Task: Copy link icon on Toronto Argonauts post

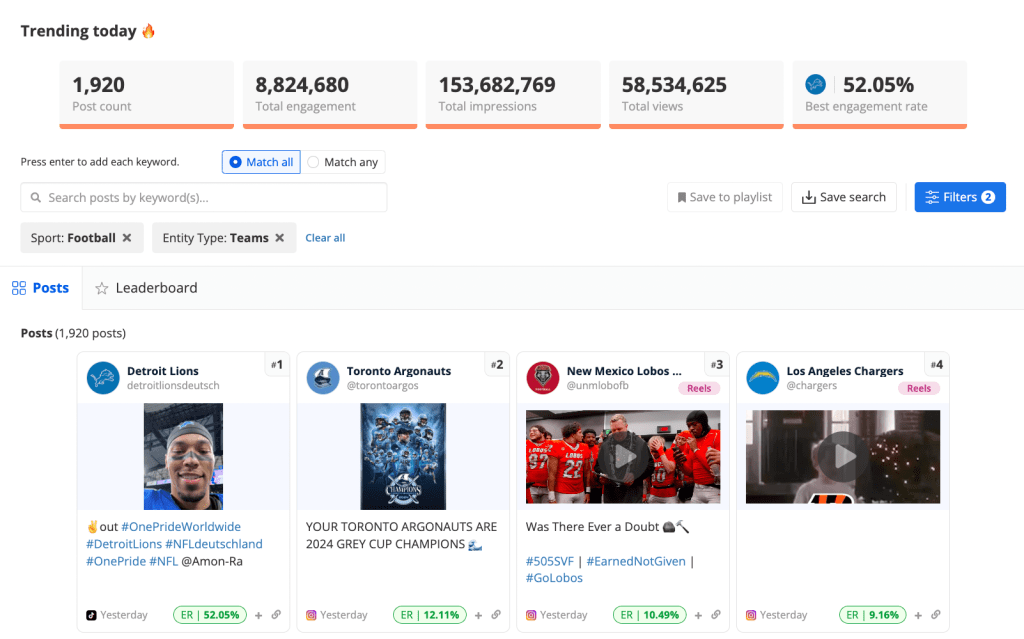Action: pyautogui.click(x=496, y=615)
